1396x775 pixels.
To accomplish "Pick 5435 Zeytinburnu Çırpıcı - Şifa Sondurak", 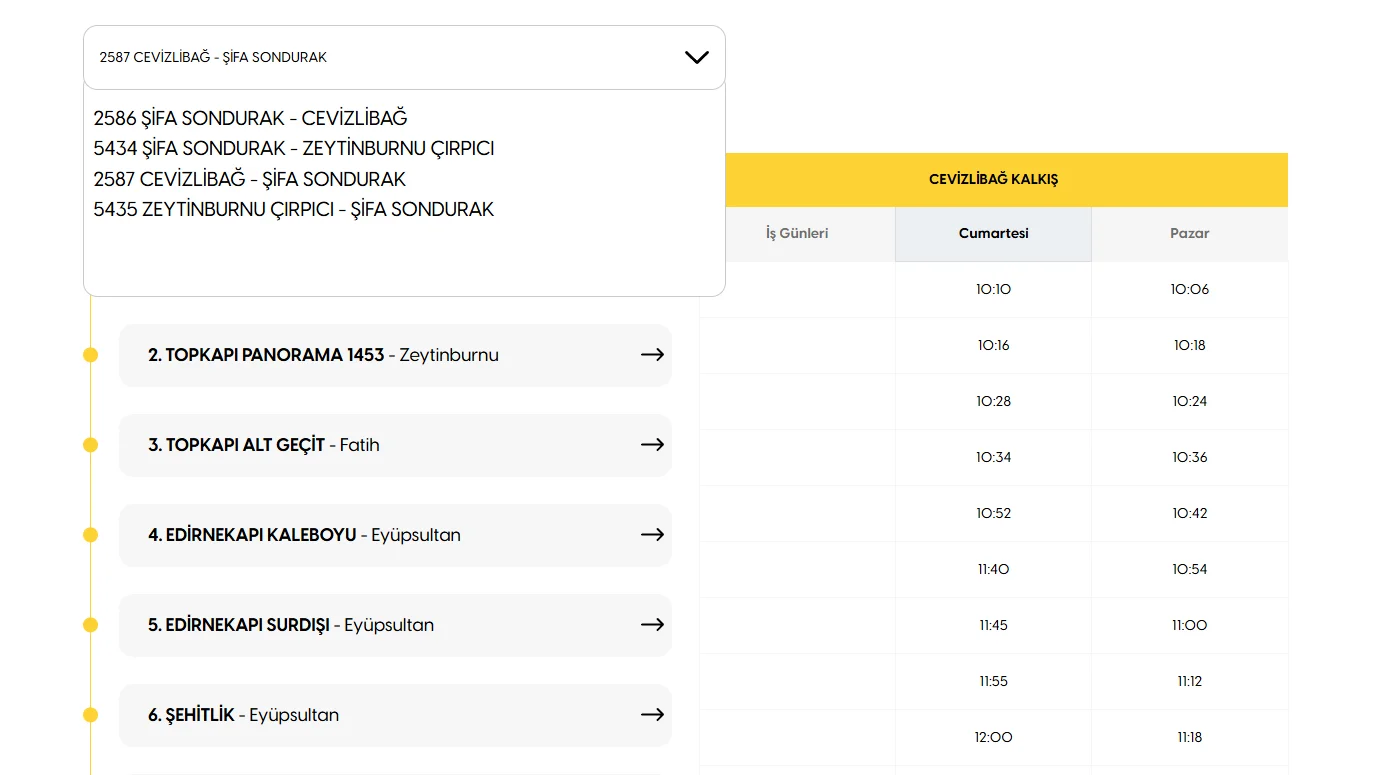I will [293, 210].
